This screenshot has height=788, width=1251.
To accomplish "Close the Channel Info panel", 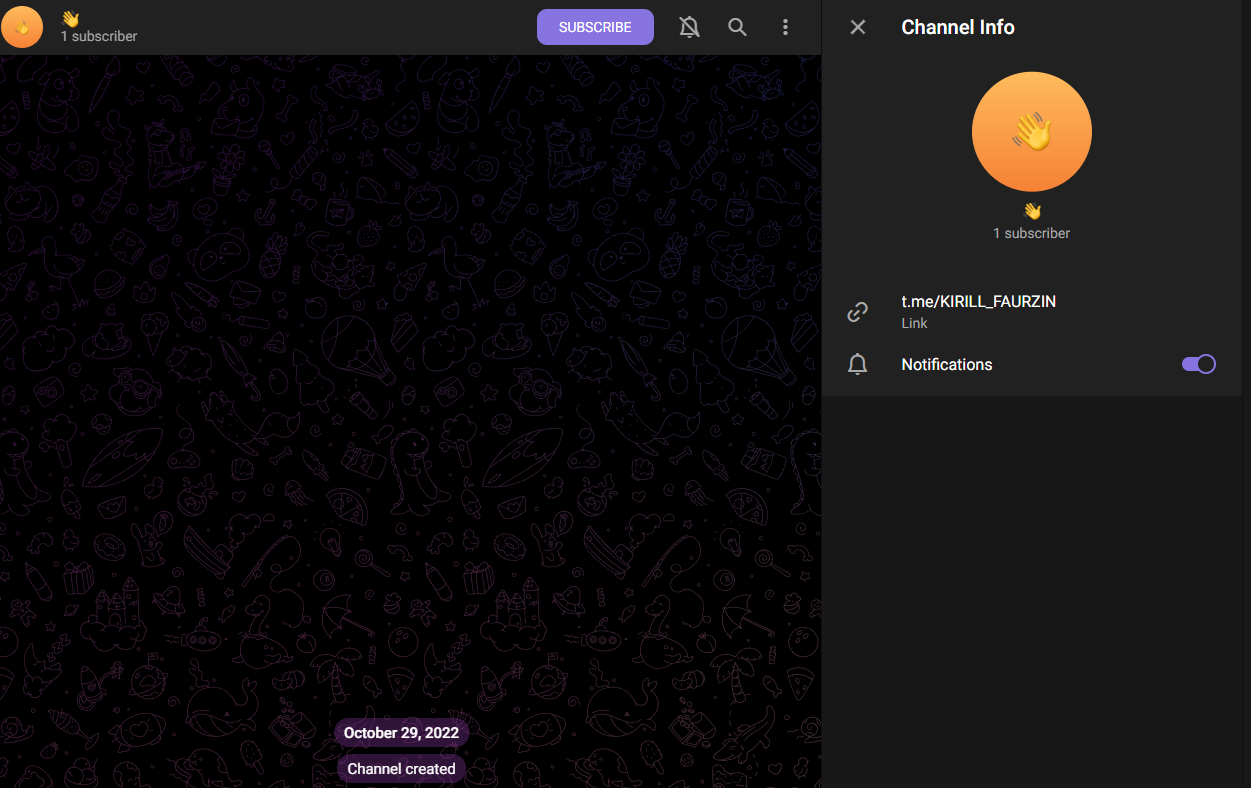I will tap(857, 27).
